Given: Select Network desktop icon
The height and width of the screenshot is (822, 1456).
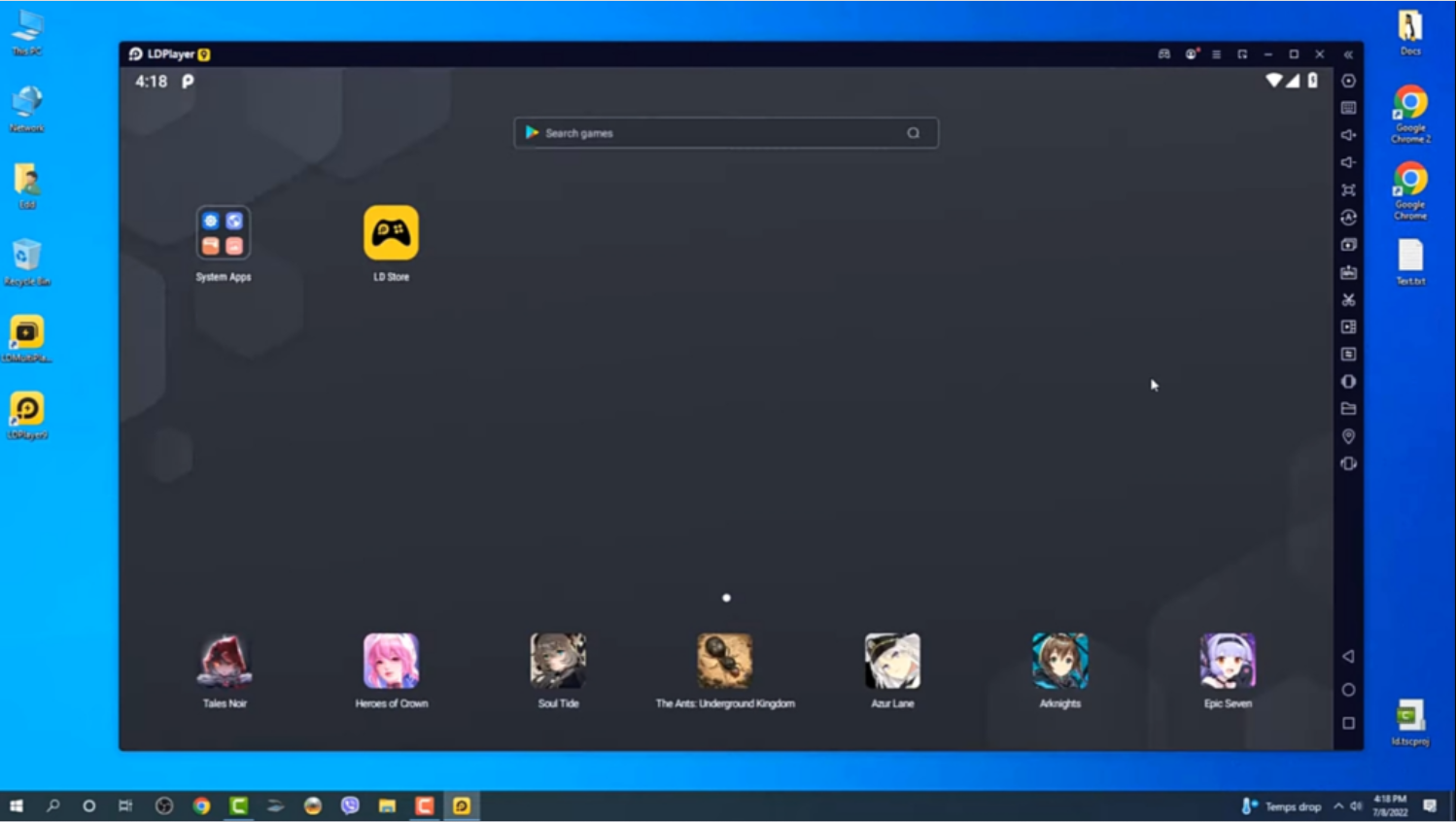Looking at the screenshot, I should pos(27,109).
